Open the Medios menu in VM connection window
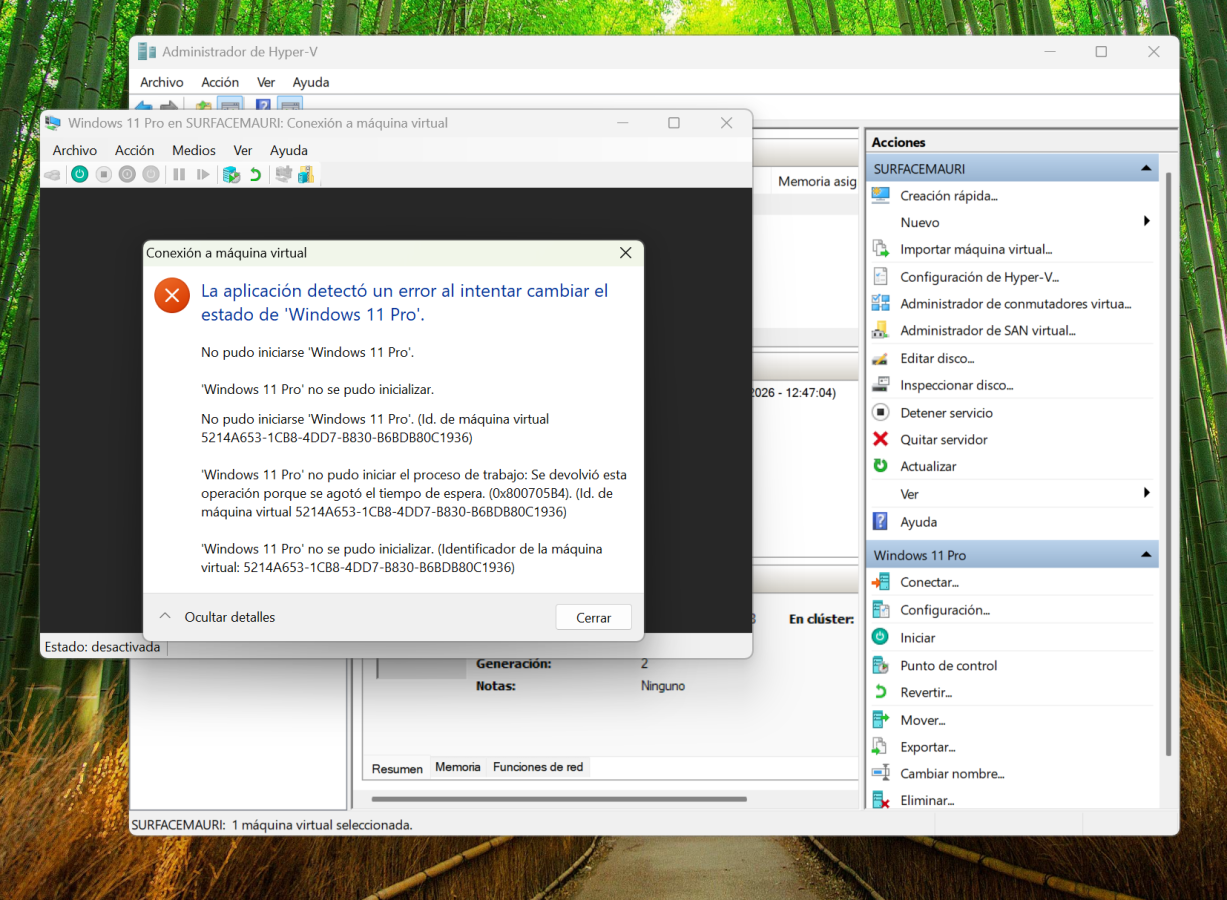 [193, 150]
